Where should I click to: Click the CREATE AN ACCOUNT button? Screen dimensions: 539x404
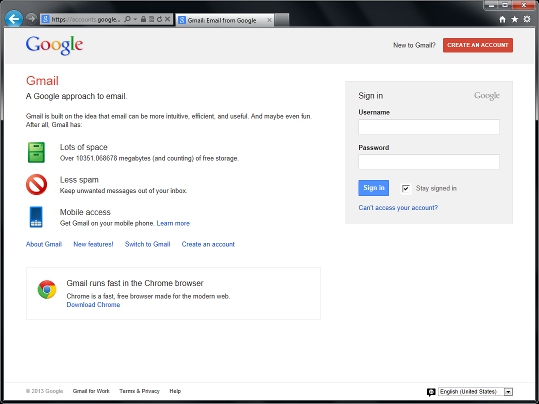tap(478, 45)
